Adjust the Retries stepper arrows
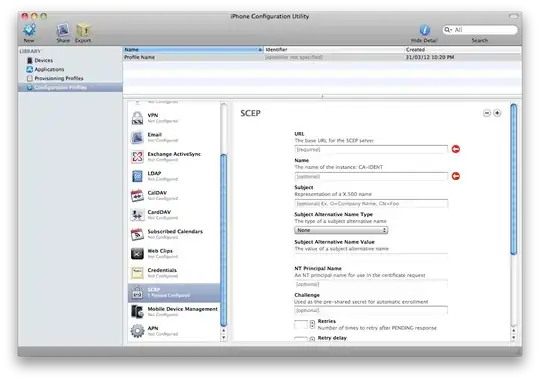The image size is (540, 381). tap(312, 324)
